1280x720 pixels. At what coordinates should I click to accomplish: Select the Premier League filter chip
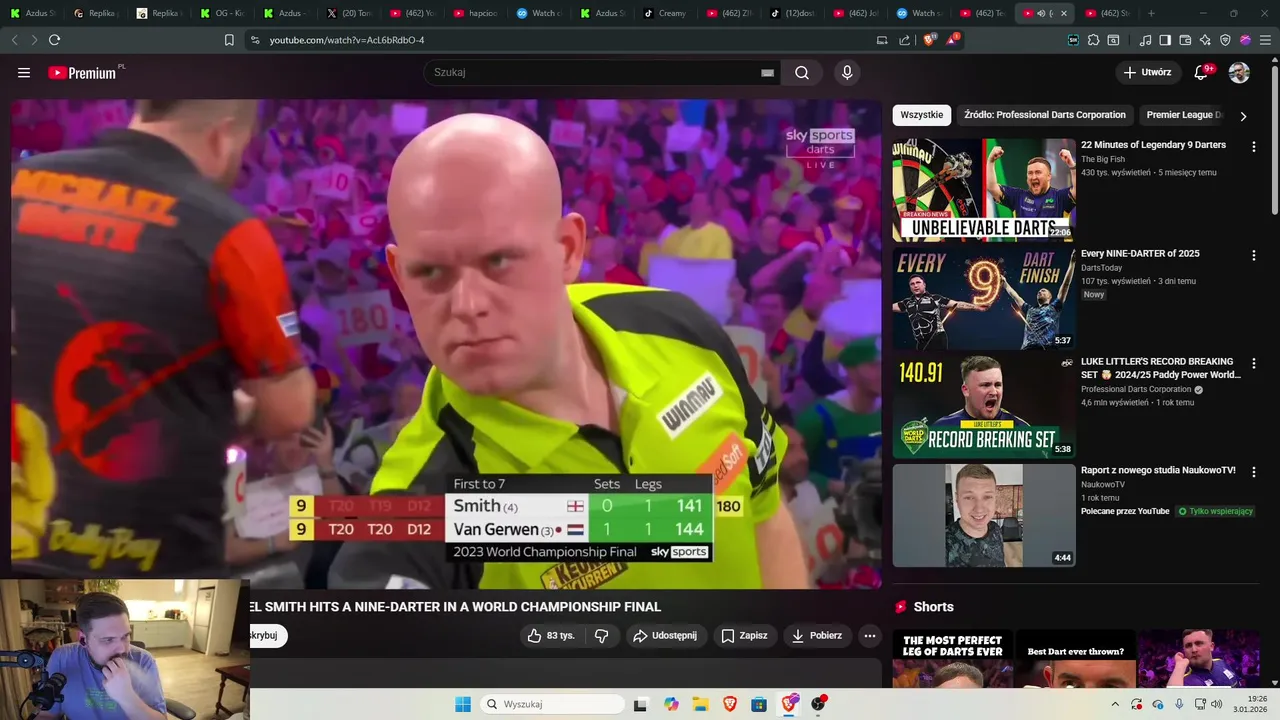(1184, 115)
